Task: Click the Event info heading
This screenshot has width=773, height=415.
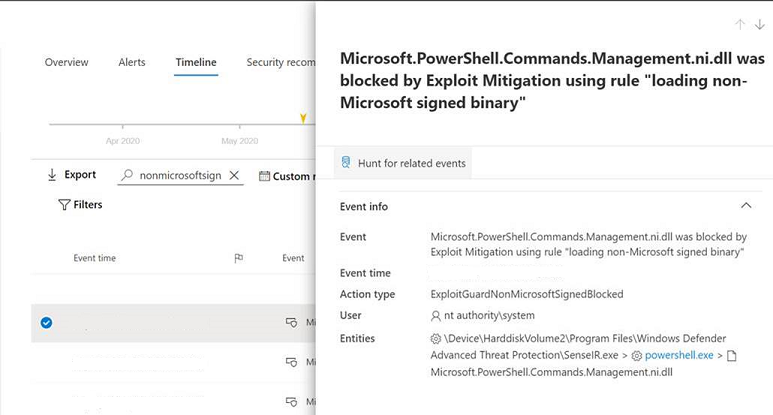Action: click(x=364, y=207)
